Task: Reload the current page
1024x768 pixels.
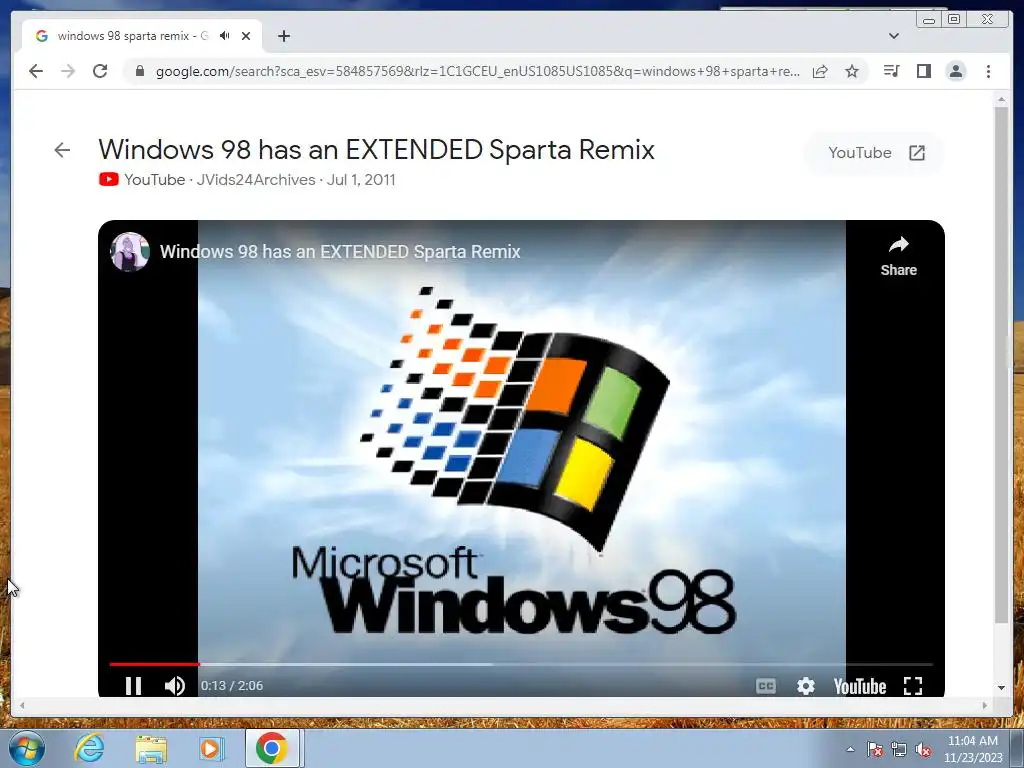Action: pos(100,71)
